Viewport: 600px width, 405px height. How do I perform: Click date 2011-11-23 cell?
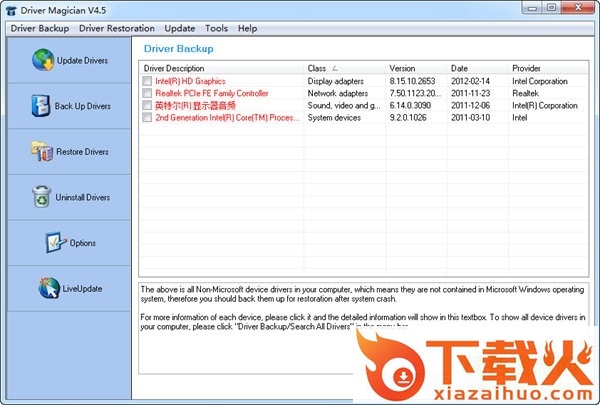[470, 93]
